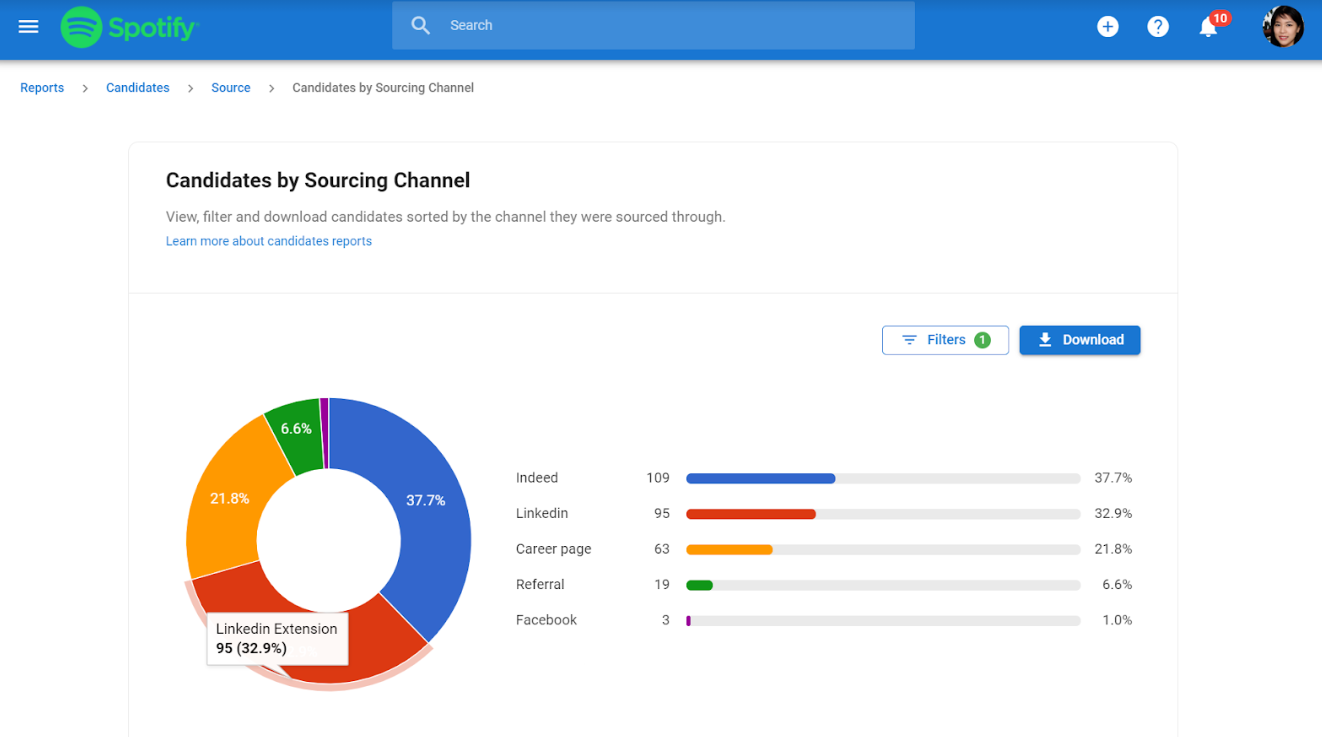Click the Indeed progress bar
The width and height of the screenshot is (1322, 737).
pos(760,478)
